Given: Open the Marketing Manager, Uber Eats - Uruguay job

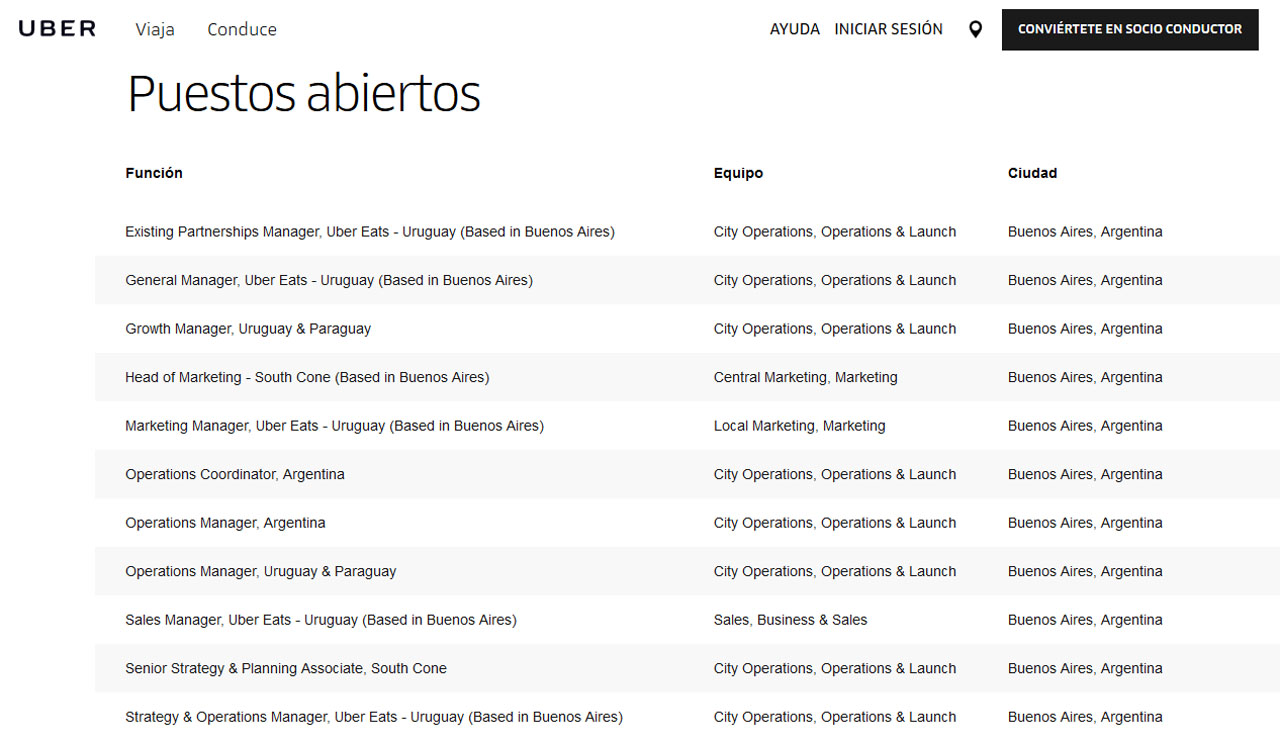Looking at the screenshot, I should 334,426.
